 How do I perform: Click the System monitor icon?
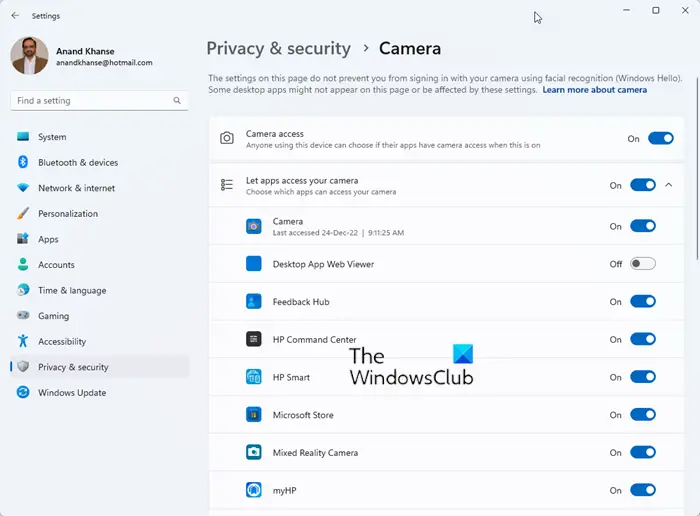click(x=23, y=137)
